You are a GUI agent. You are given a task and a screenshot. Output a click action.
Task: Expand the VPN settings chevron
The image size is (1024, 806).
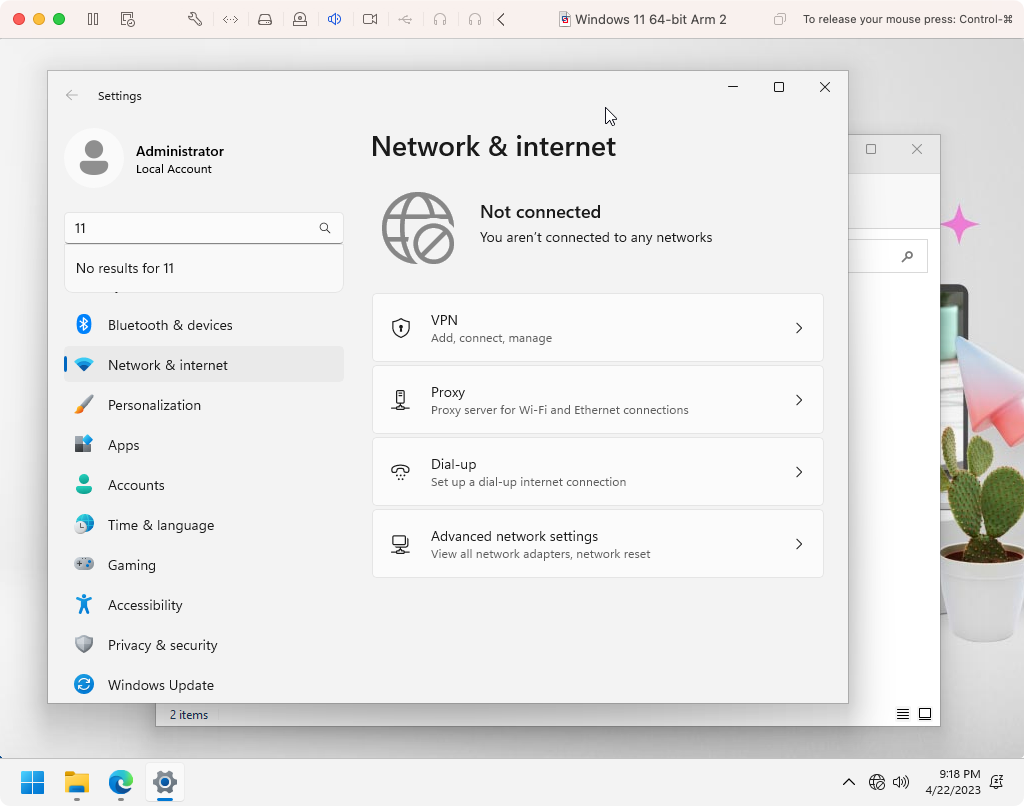coord(799,328)
